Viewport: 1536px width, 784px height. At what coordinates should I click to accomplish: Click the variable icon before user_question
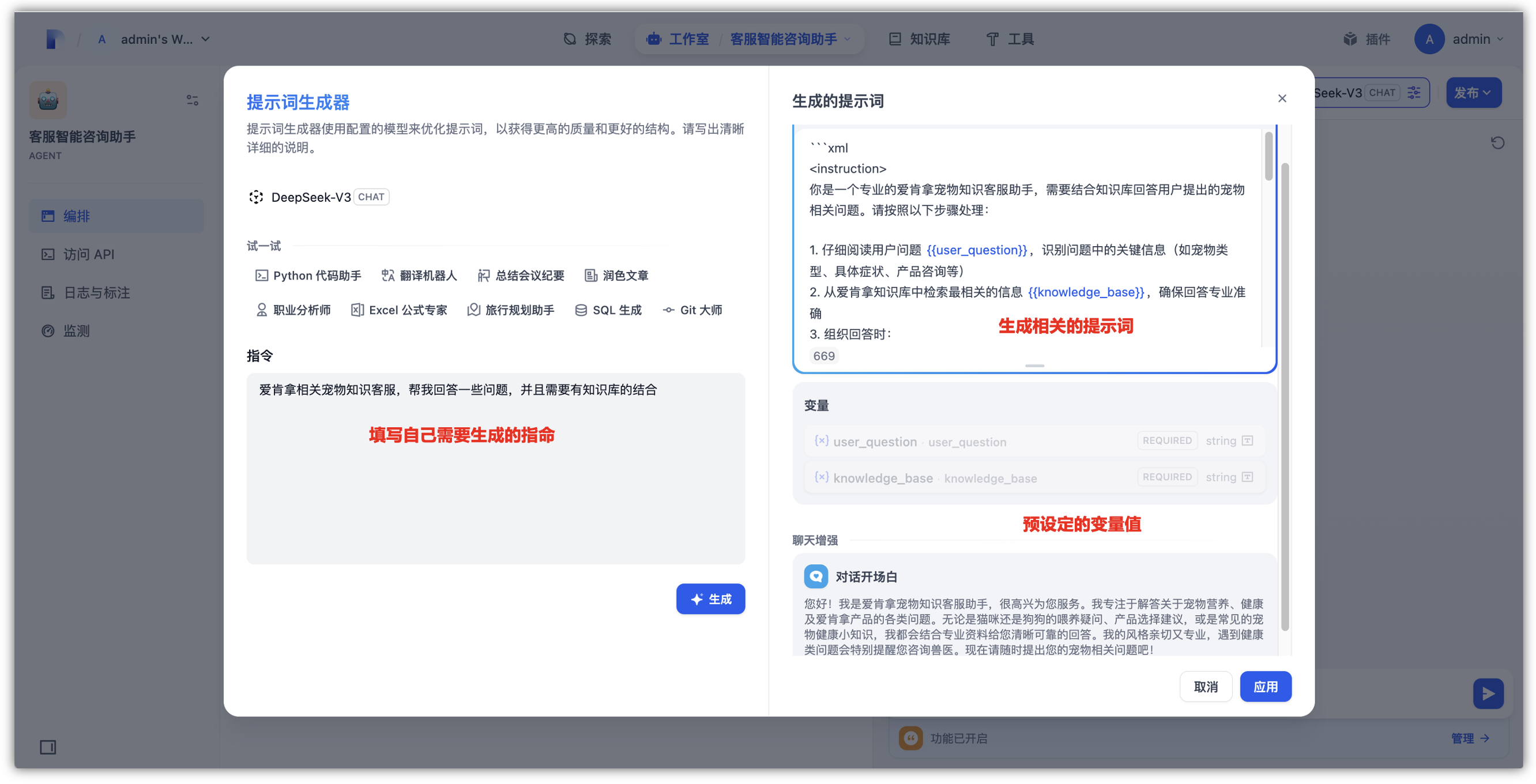[x=822, y=440]
